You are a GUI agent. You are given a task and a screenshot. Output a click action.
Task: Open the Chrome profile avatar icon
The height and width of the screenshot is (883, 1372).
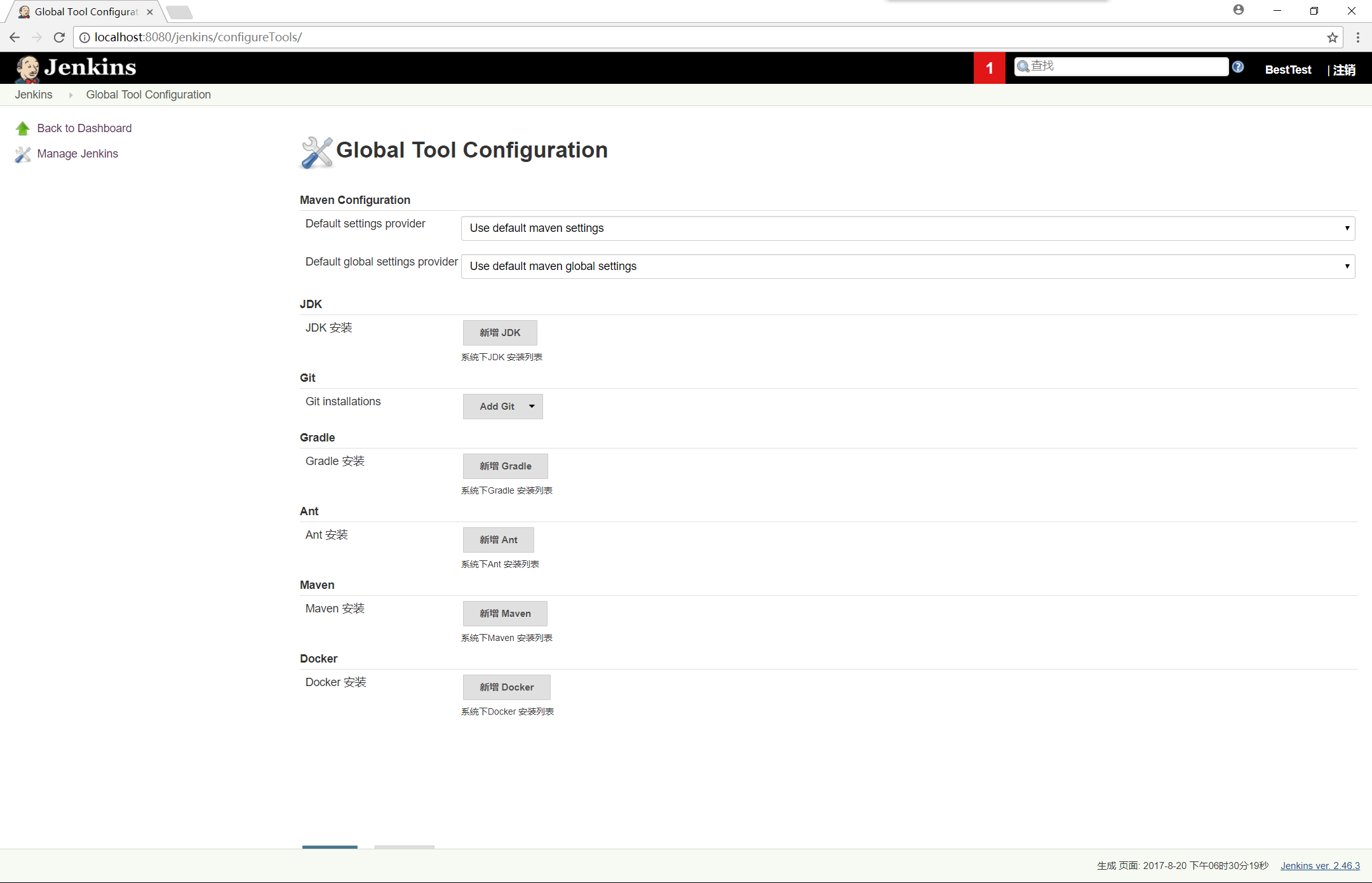(1239, 10)
